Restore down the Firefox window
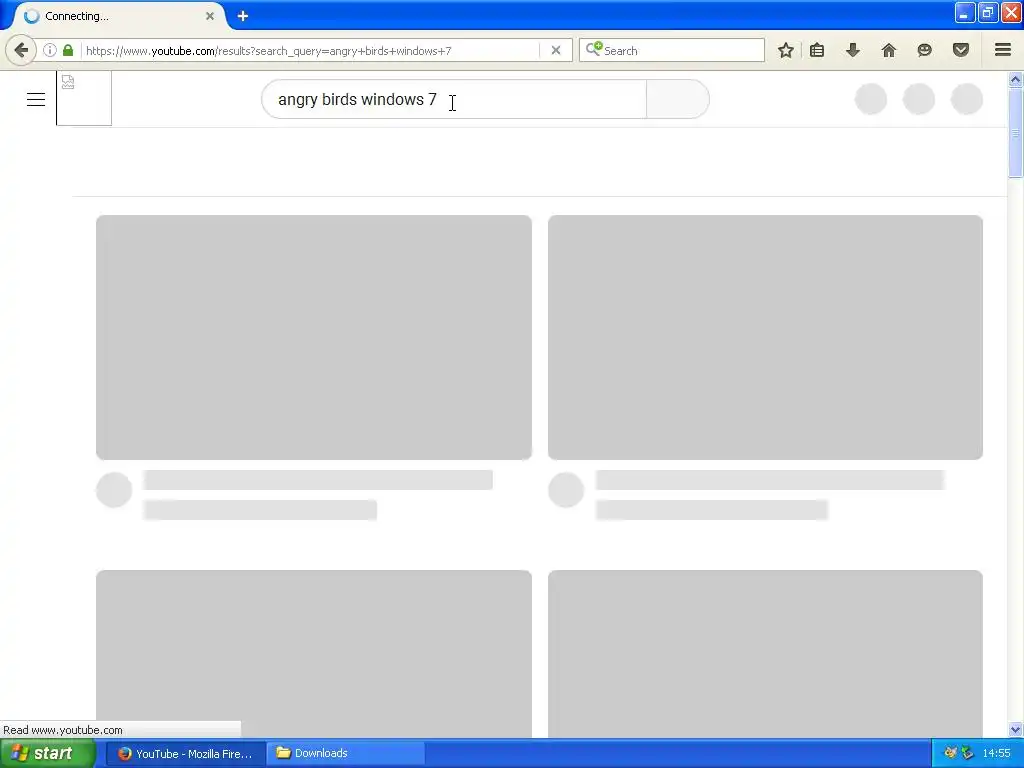1024x768 pixels. [x=988, y=13]
